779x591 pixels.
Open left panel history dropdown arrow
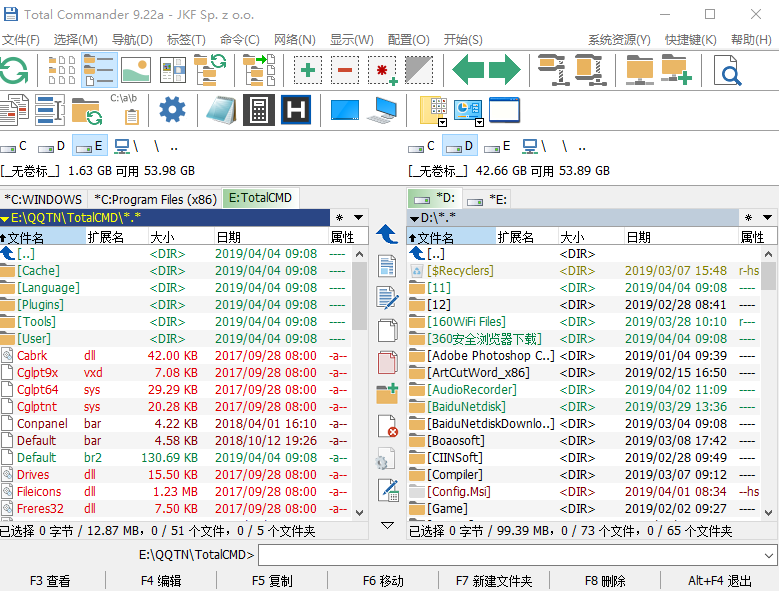[358, 218]
